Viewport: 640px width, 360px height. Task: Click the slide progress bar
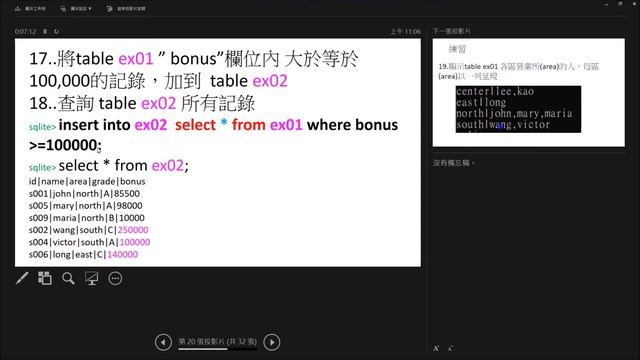tap(218, 349)
